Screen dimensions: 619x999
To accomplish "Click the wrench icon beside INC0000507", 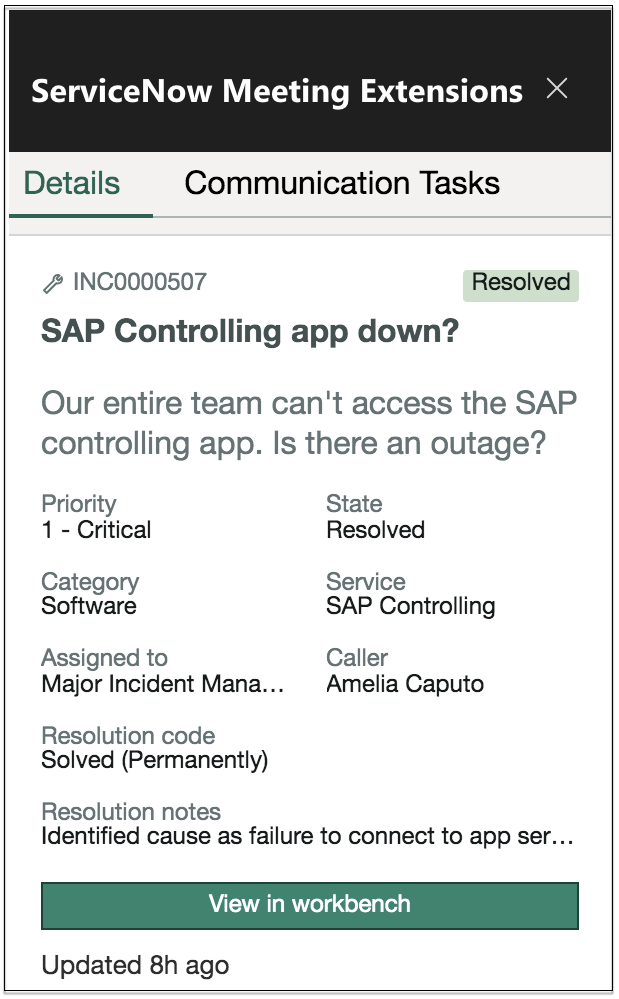I will 53,283.
